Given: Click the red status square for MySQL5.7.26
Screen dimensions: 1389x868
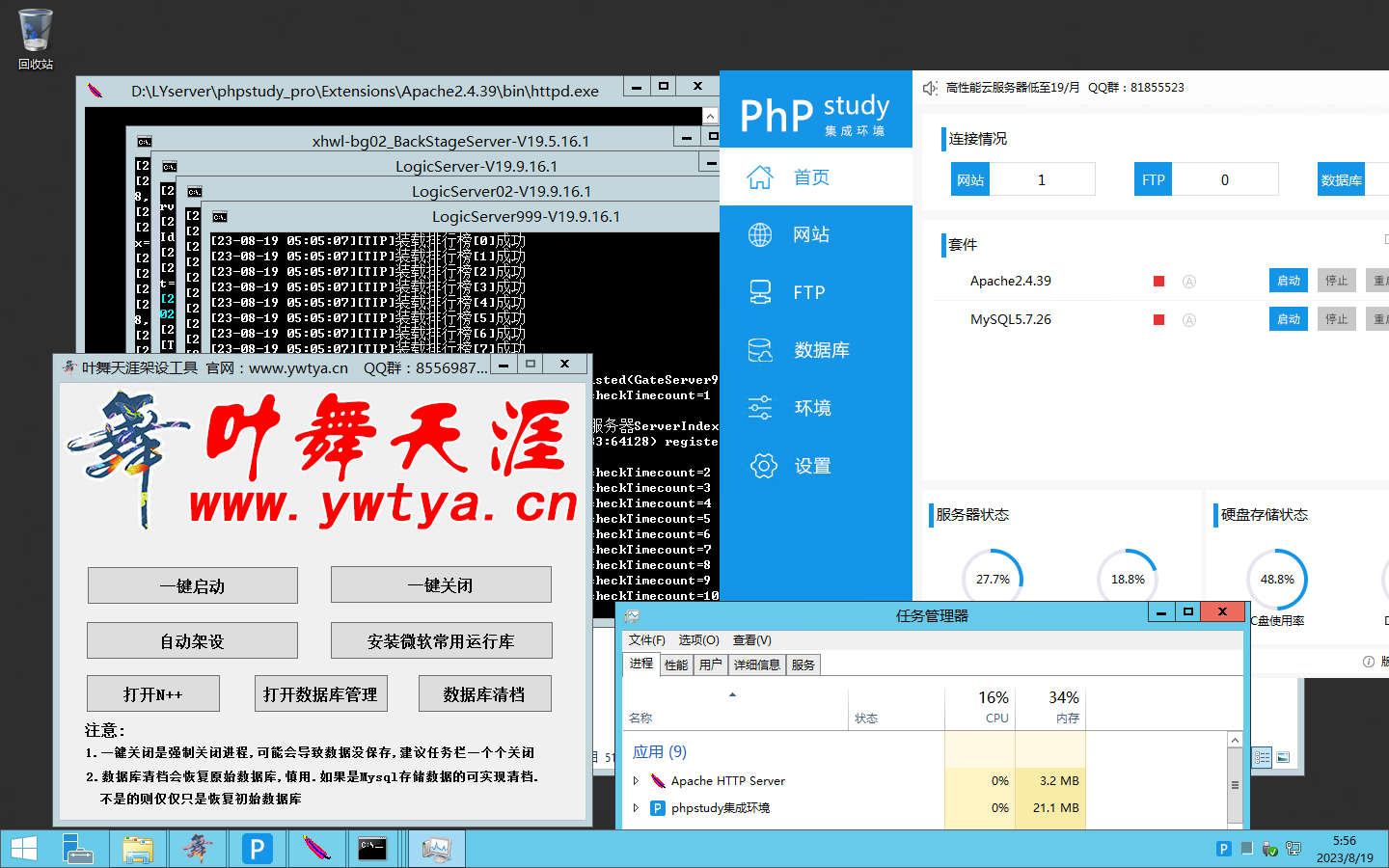Looking at the screenshot, I should (x=1158, y=320).
